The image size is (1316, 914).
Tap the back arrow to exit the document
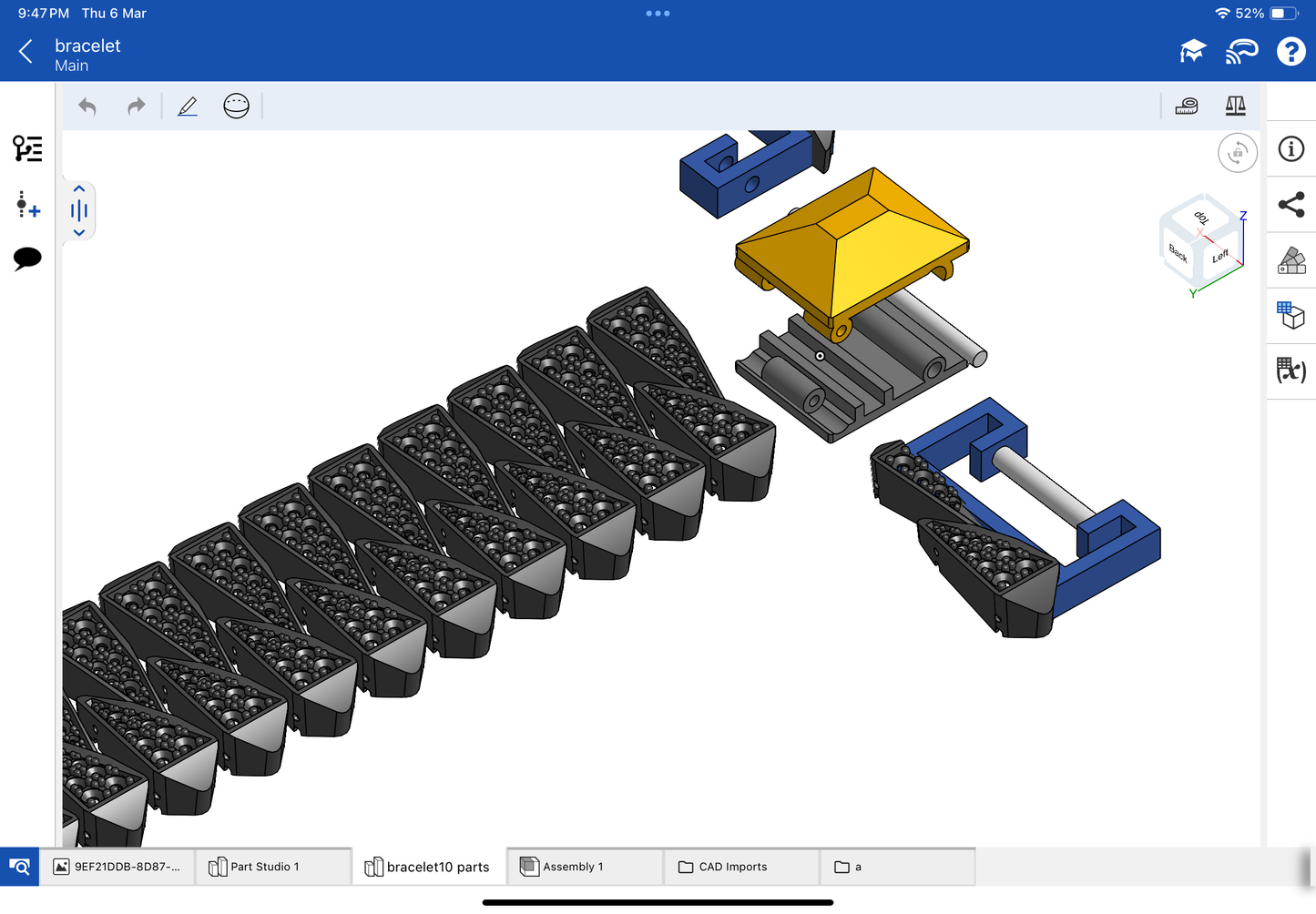26,52
